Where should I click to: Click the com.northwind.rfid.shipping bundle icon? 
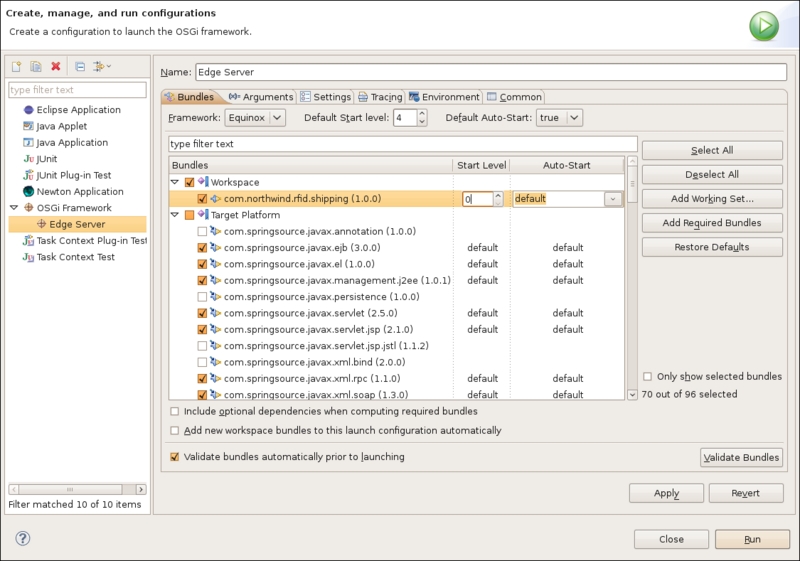coord(216,198)
